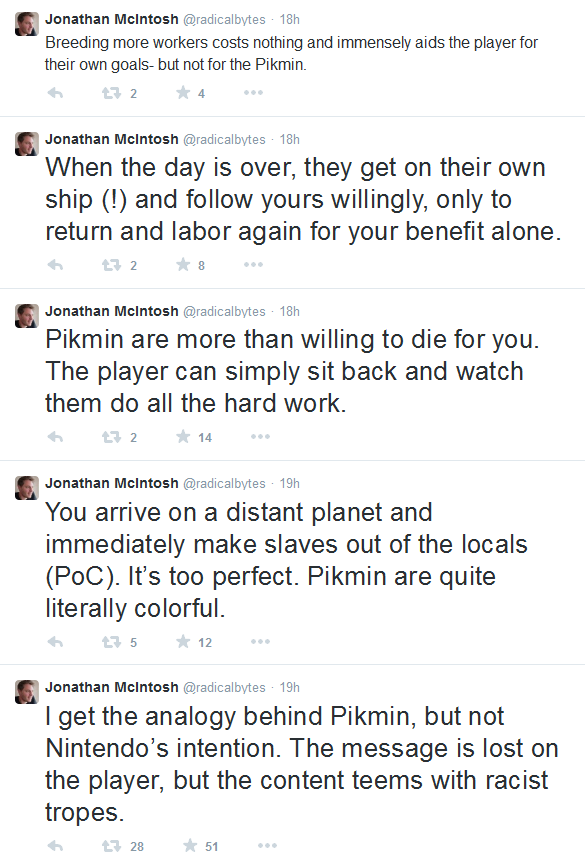Open Jonathan McIntosh's profile from the top tweet

tap(112, 19)
